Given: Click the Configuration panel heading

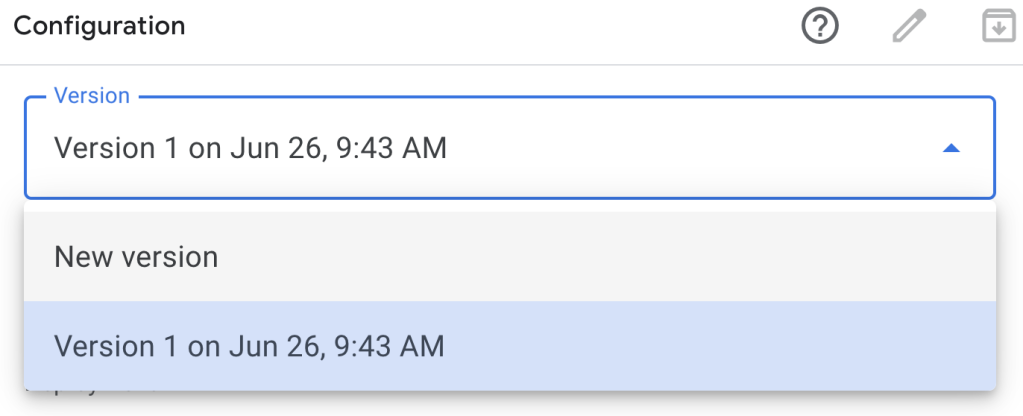Looking at the screenshot, I should (99, 26).
